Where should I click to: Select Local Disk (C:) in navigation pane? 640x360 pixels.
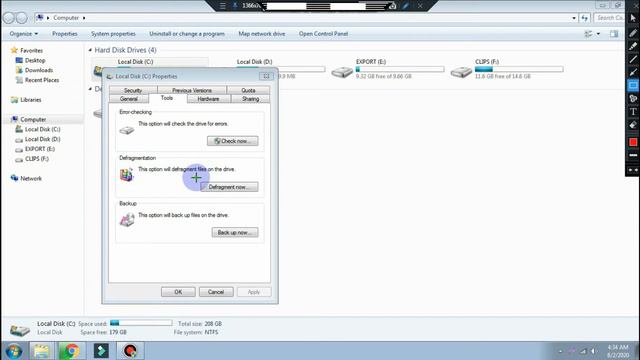pyautogui.click(x=38, y=129)
